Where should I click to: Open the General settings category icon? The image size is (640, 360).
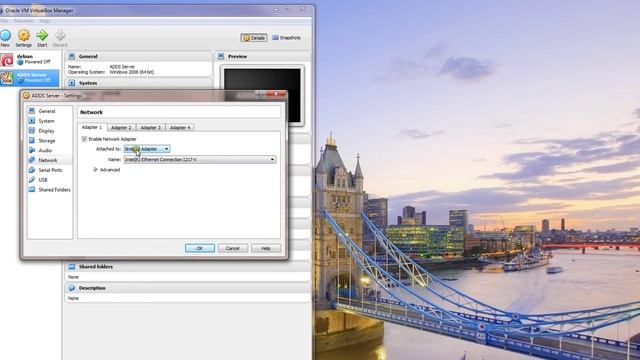tap(32, 111)
